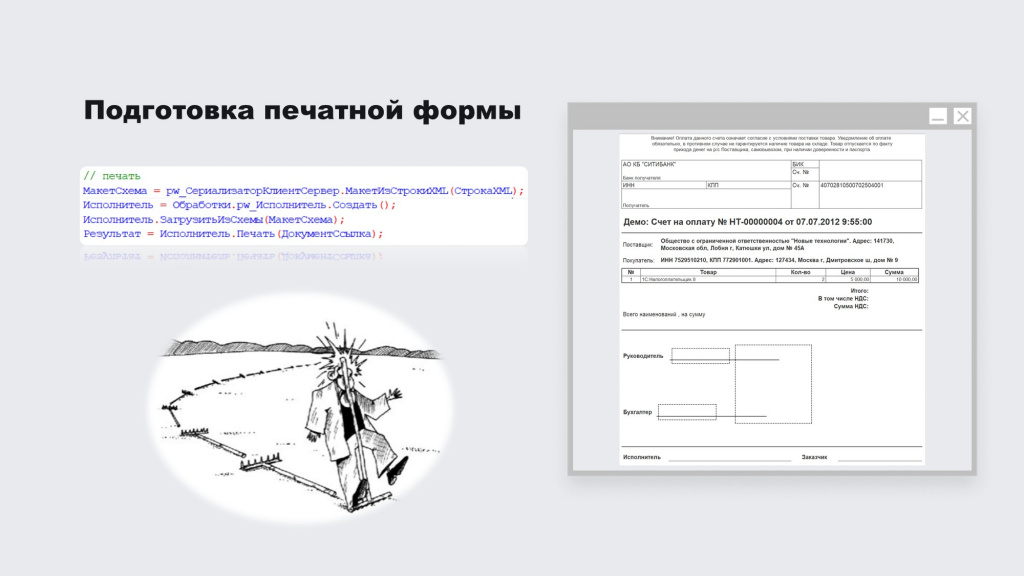Viewport: 1024px width, 576px height.
Task: Click the "В том числе НДС:" label
Action: [x=843, y=298]
